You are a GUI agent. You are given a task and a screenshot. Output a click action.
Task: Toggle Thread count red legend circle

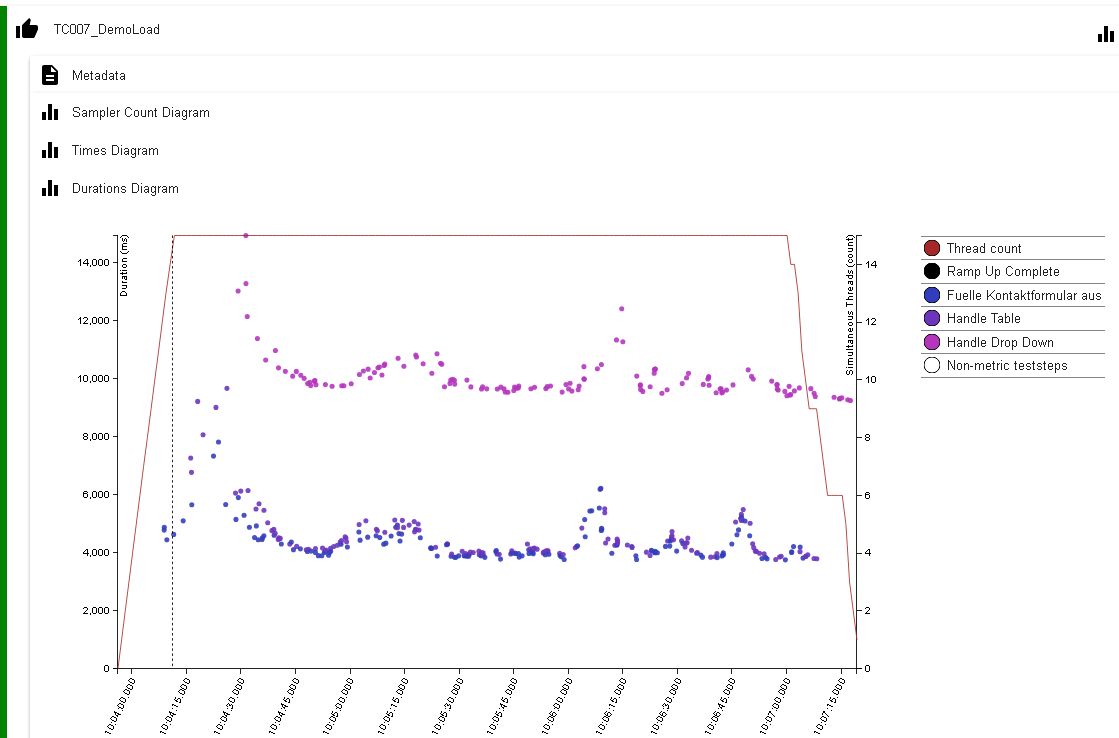[x=931, y=248]
